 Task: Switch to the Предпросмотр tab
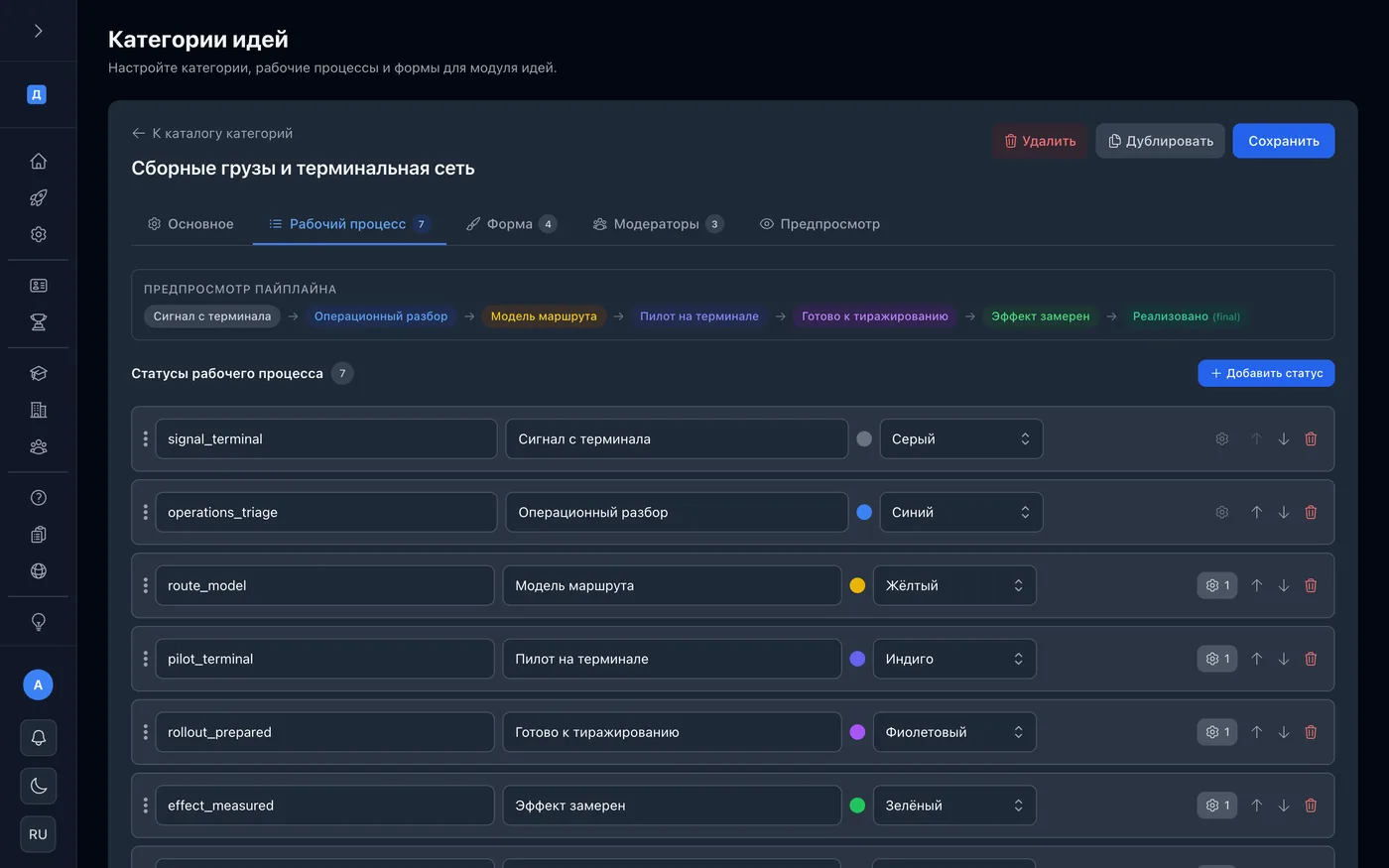point(820,224)
